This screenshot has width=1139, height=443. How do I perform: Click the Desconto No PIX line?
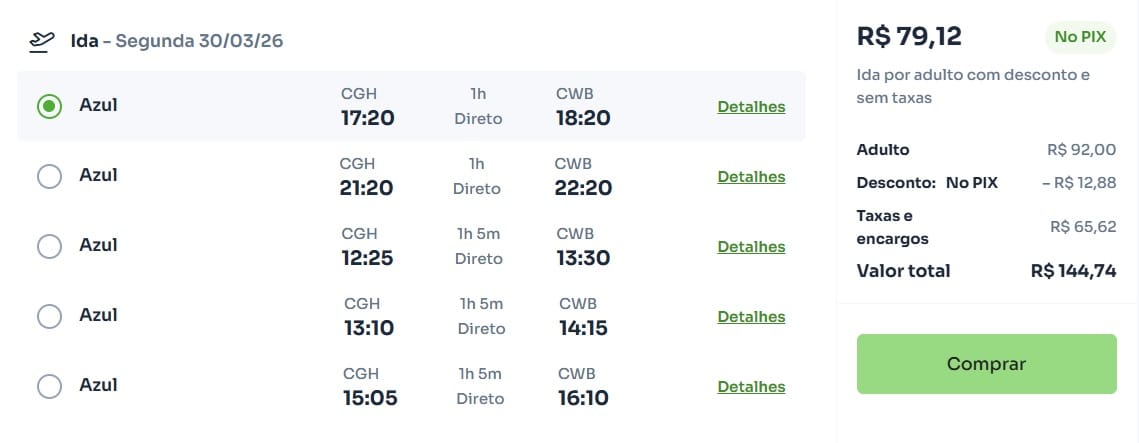[x=927, y=182]
